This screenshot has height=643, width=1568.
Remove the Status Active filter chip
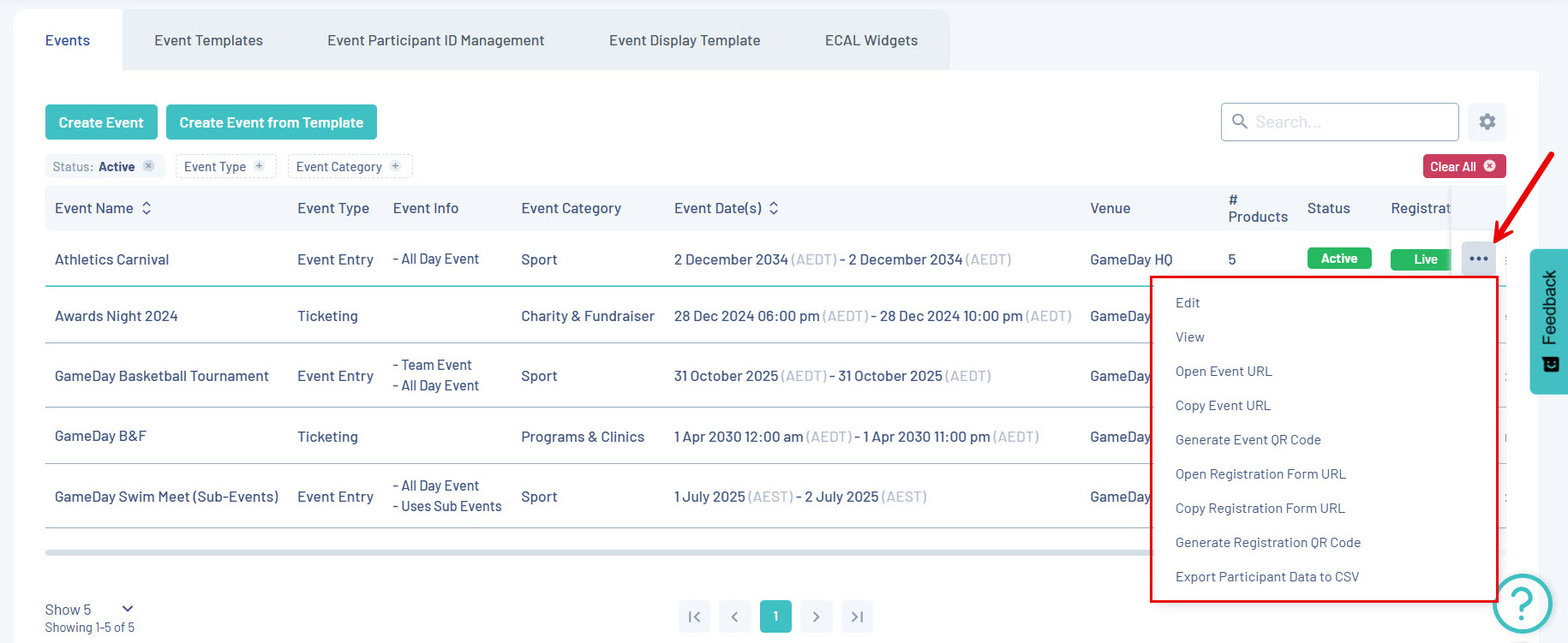click(149, 166)
